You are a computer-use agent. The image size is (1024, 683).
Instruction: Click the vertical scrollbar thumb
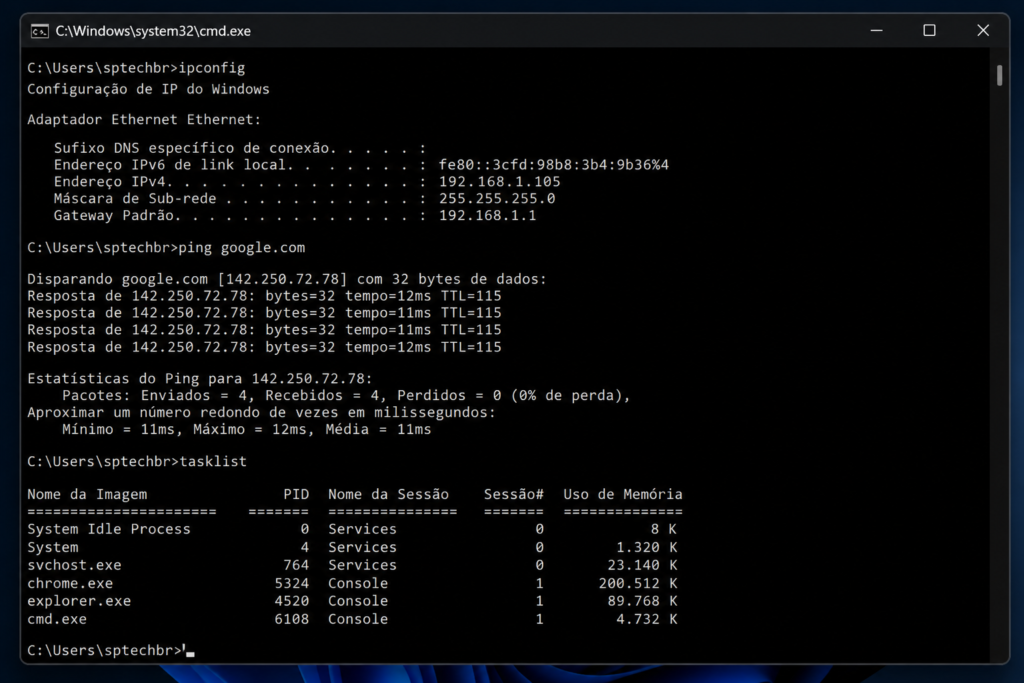pyautogui.click(x=999, y=75)
